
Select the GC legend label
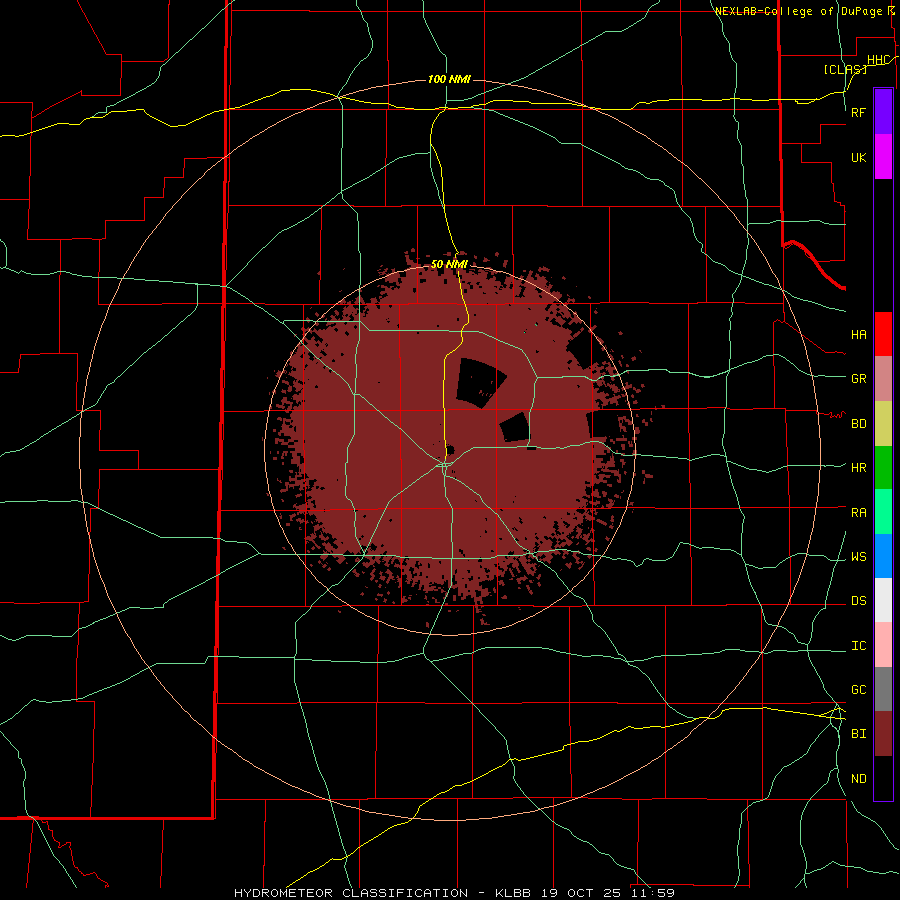coord(859,690)
